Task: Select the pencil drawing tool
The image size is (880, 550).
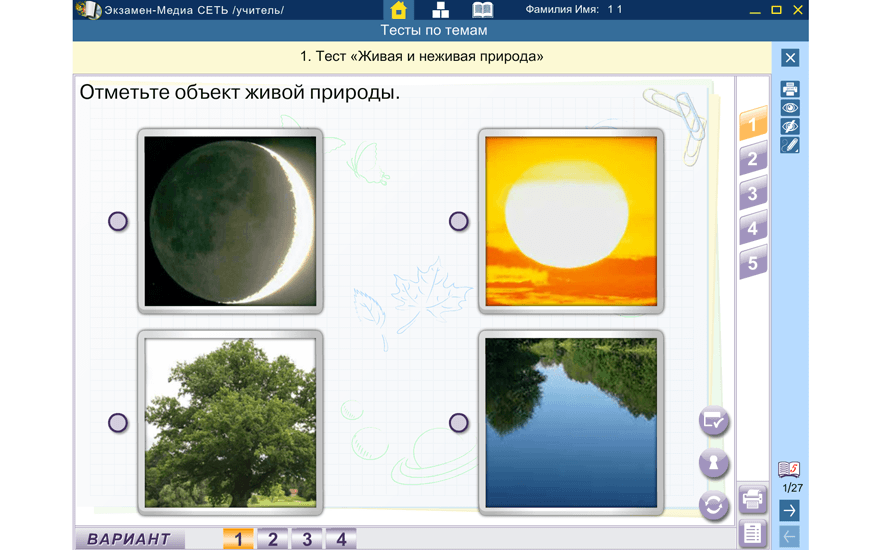Action: (x=790, y=145)
